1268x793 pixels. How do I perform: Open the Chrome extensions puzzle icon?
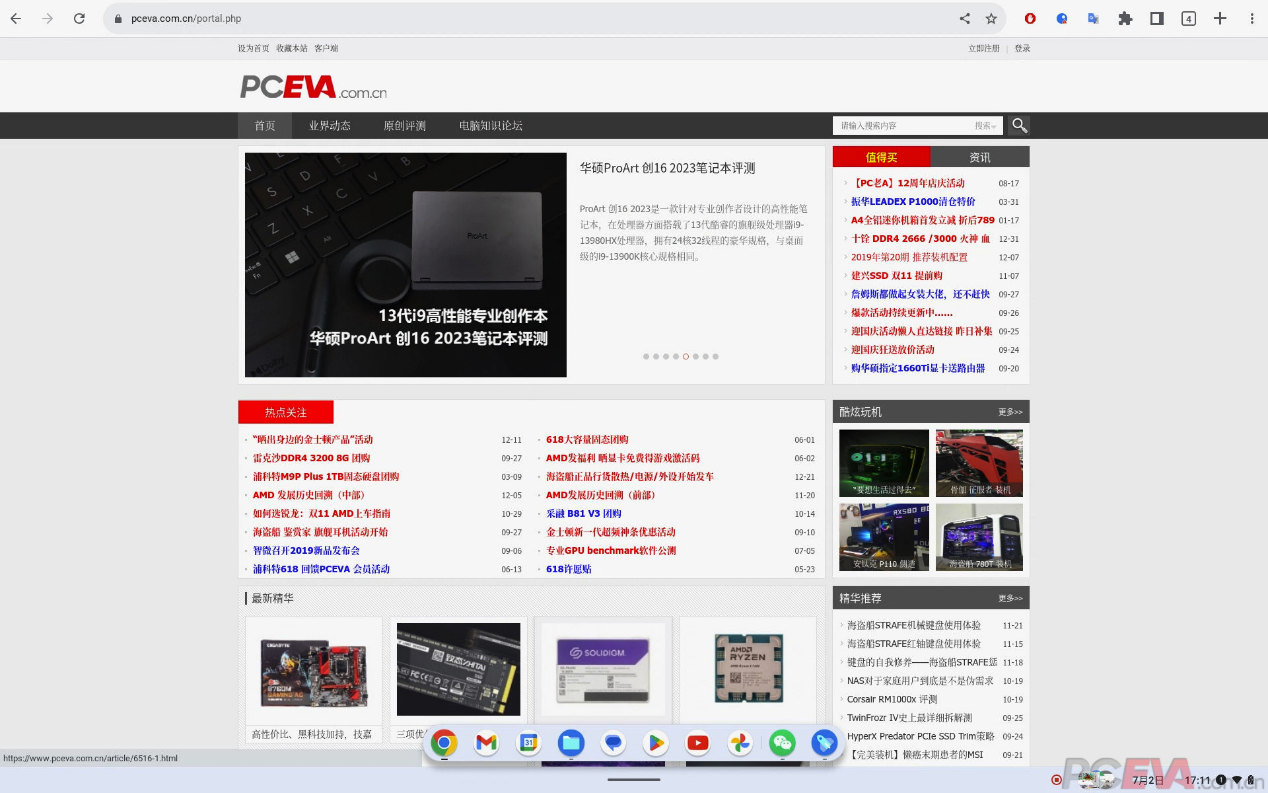coord(1125,18)
